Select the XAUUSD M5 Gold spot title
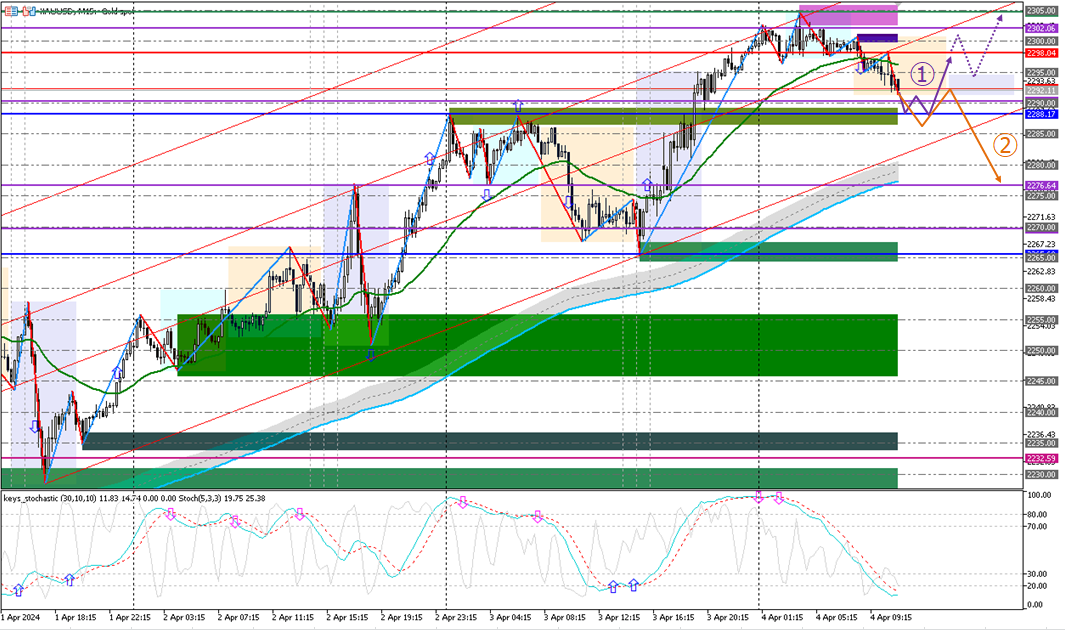 pos(86,12)
